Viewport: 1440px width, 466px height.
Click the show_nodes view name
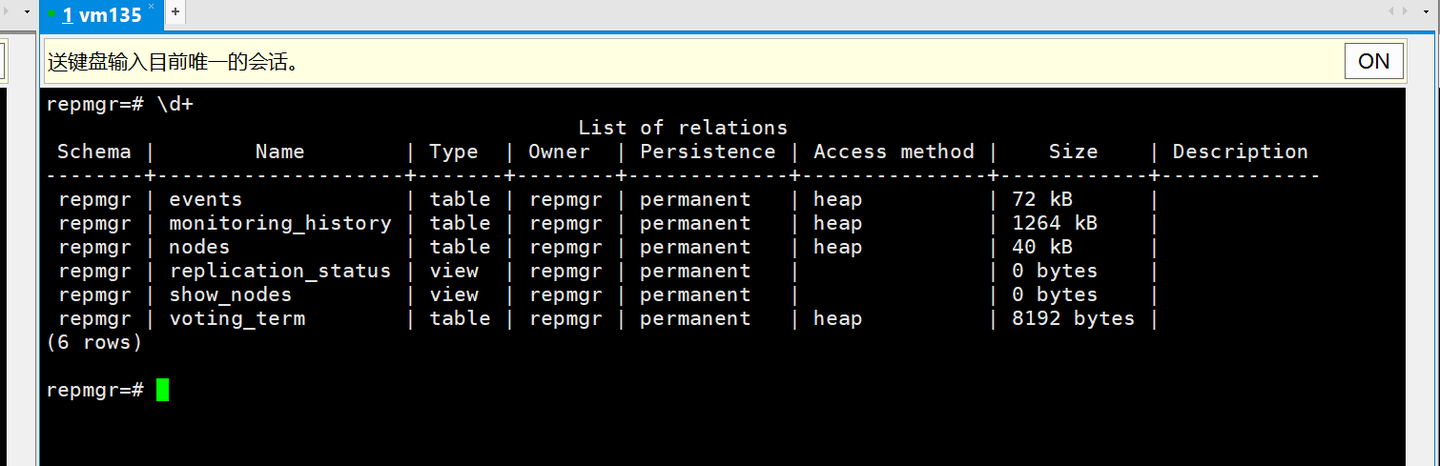230,295
